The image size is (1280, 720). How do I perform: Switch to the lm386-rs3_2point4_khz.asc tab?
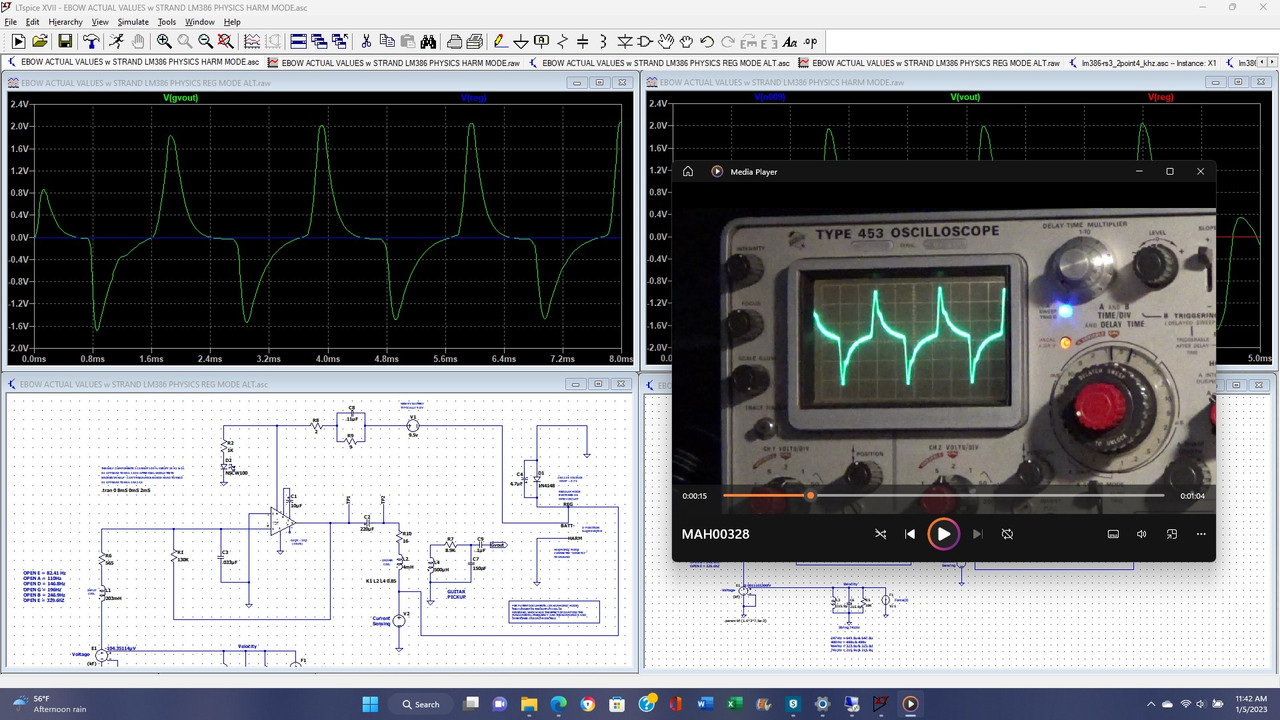click(x=1142, y=63)
